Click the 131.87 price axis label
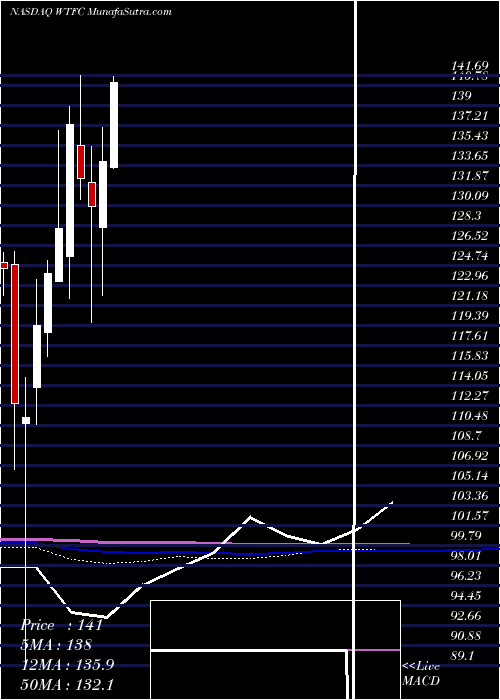Viewport: 500px width, 700px height. (470, 175)
